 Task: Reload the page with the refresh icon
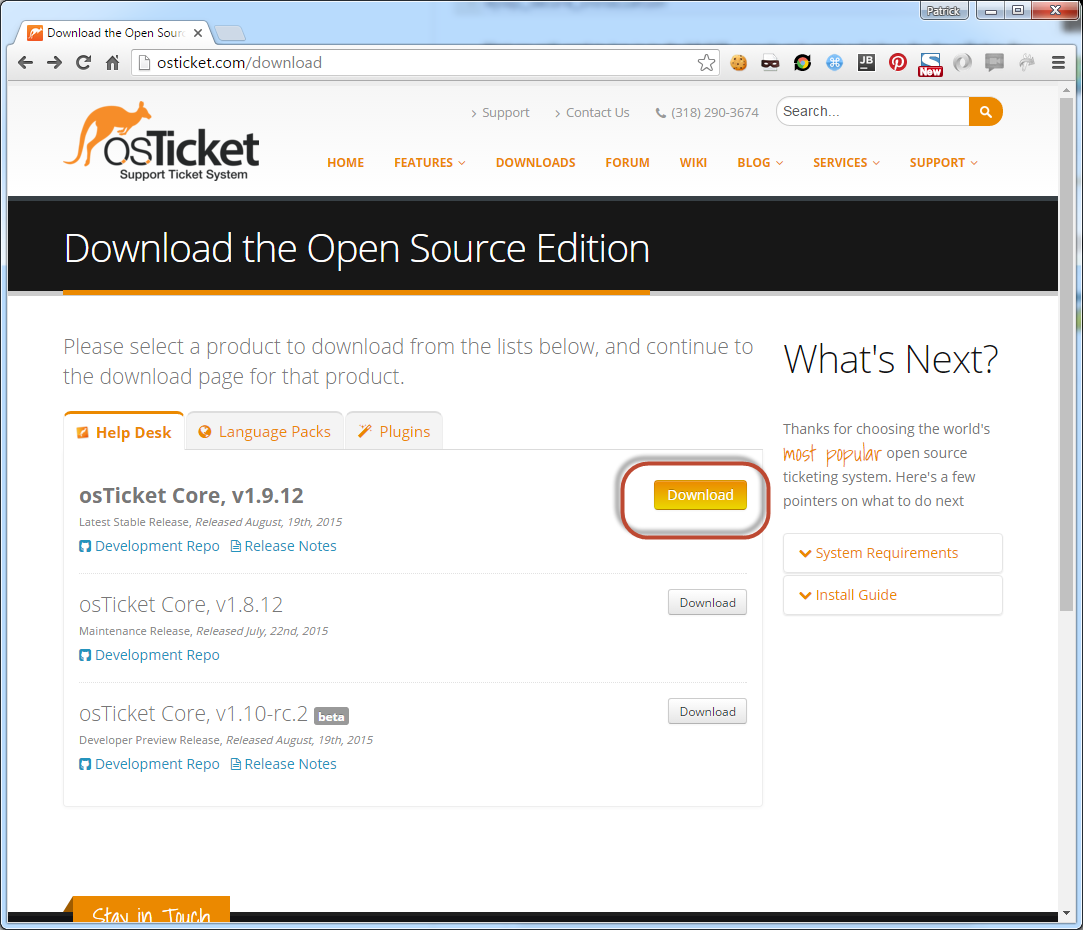click(84, 63)
